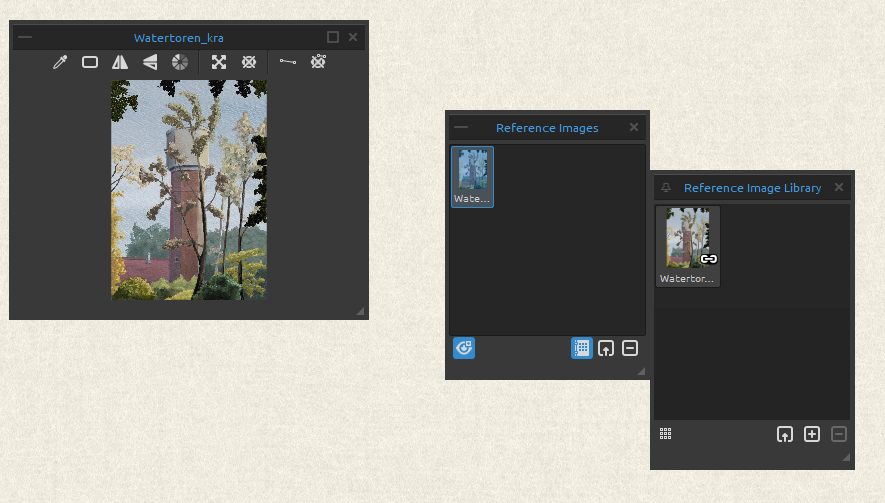Remove selected image from Reference Images

point(630,348)
